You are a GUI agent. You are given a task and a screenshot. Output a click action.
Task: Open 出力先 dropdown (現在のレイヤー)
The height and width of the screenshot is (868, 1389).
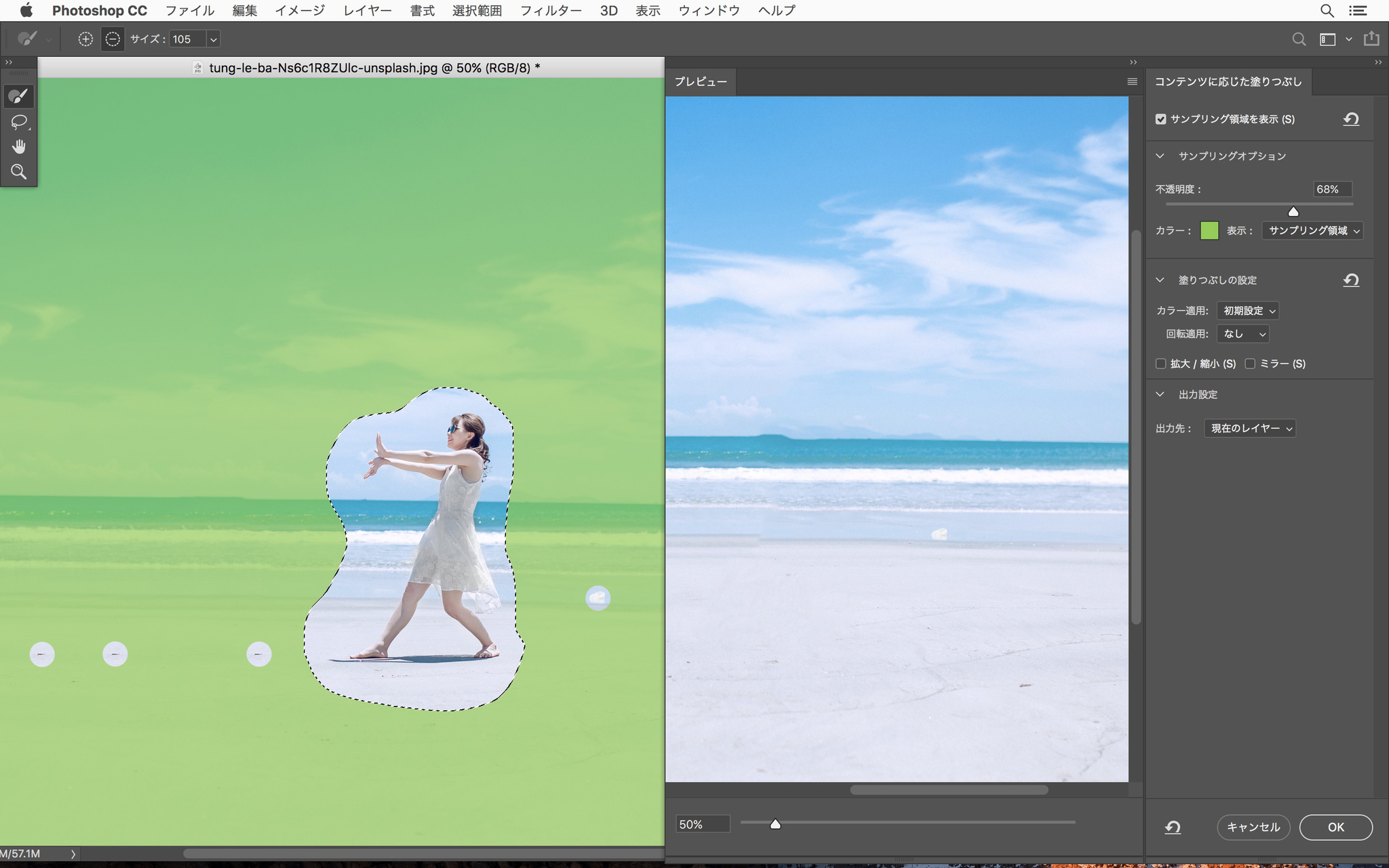point(1250,429)
